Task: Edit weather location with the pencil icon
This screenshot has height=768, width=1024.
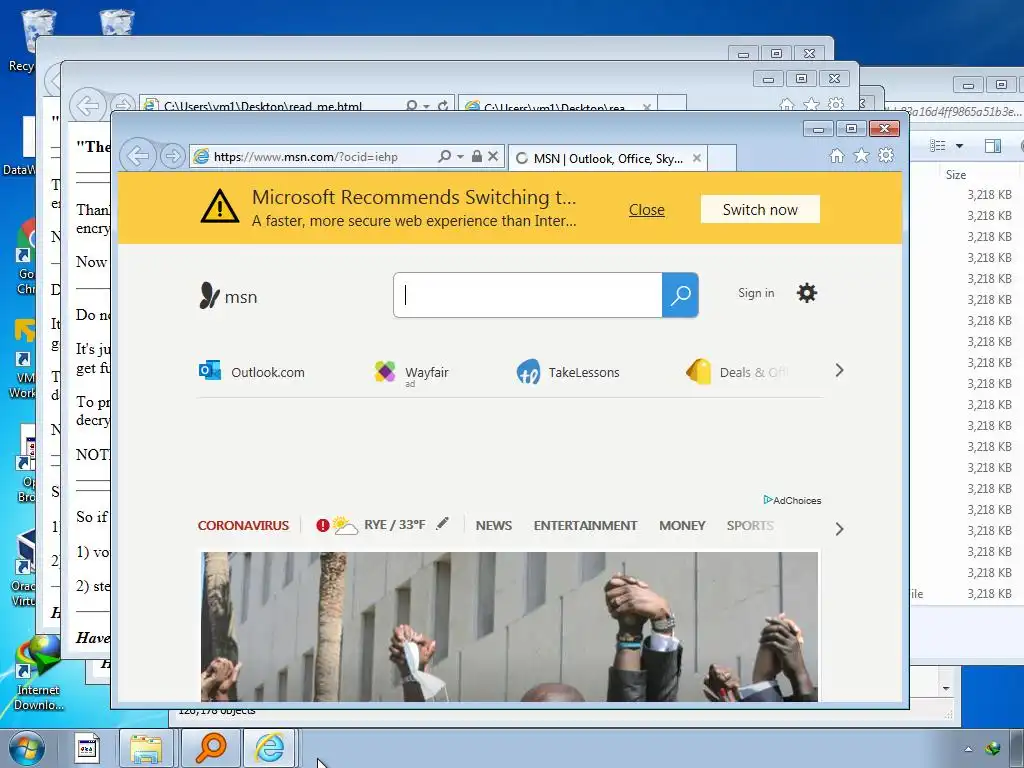Action: point(443,523)
